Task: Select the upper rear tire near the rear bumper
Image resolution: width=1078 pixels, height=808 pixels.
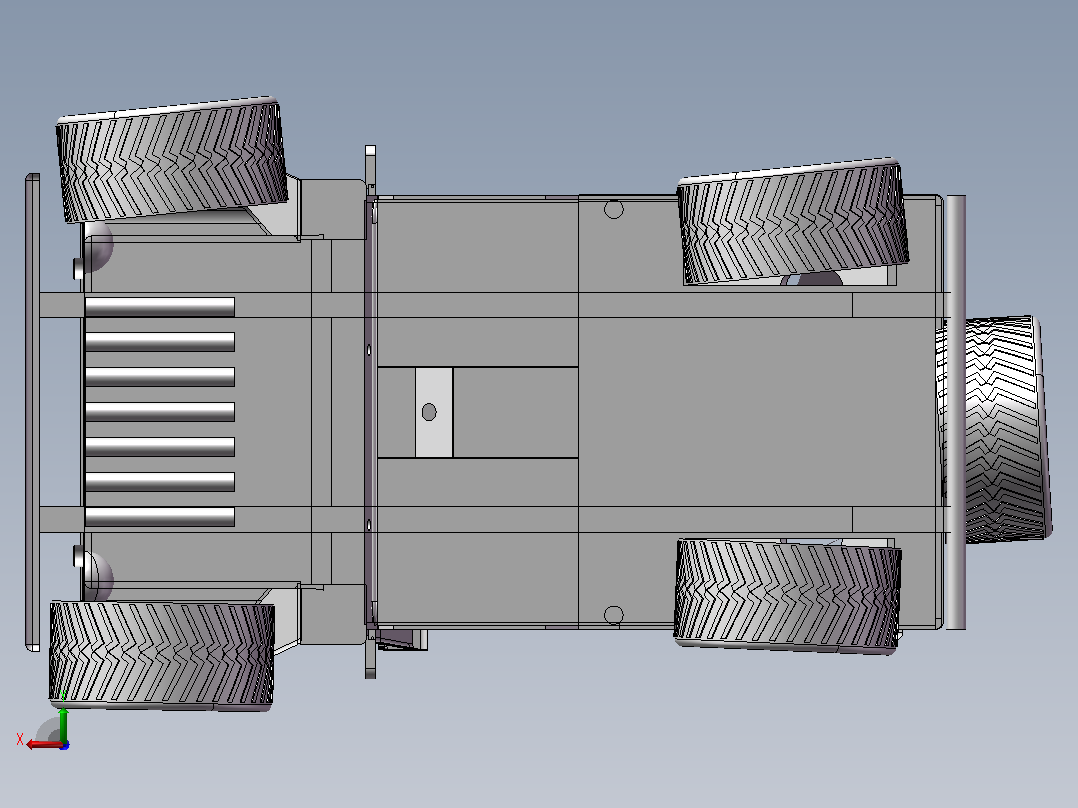Action: 793,221
